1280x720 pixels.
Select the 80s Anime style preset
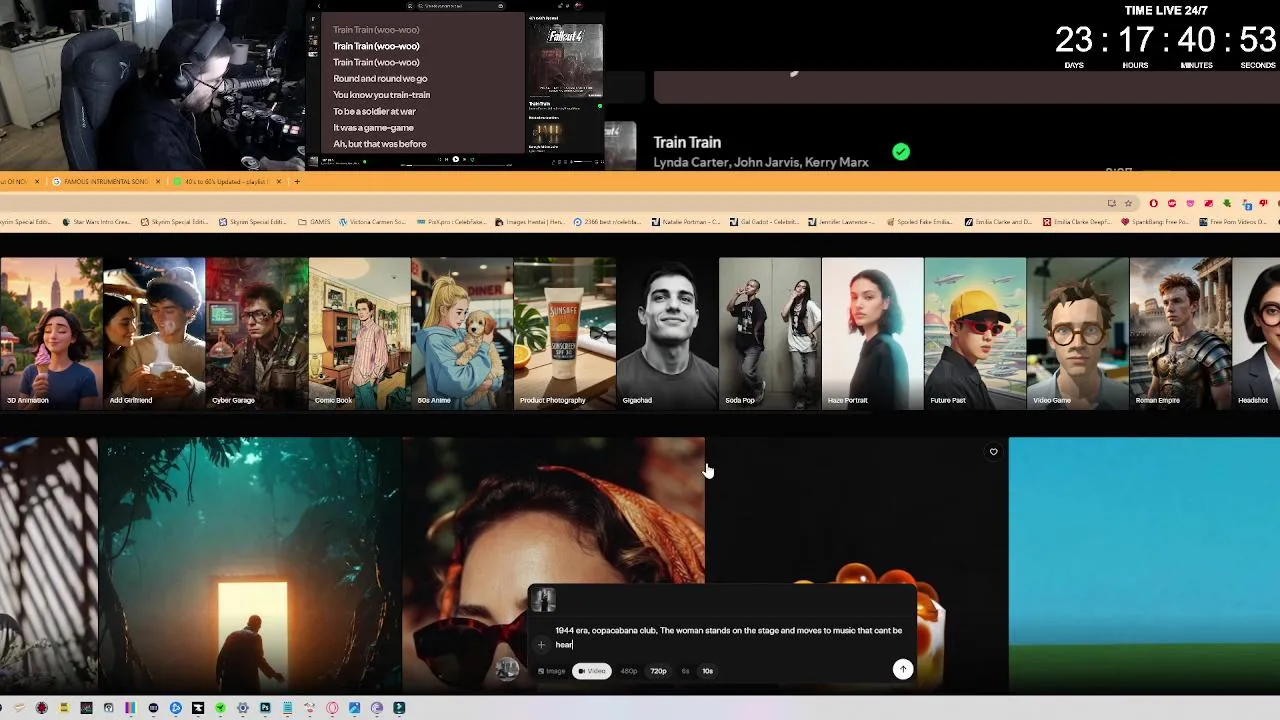coord(462,333)
